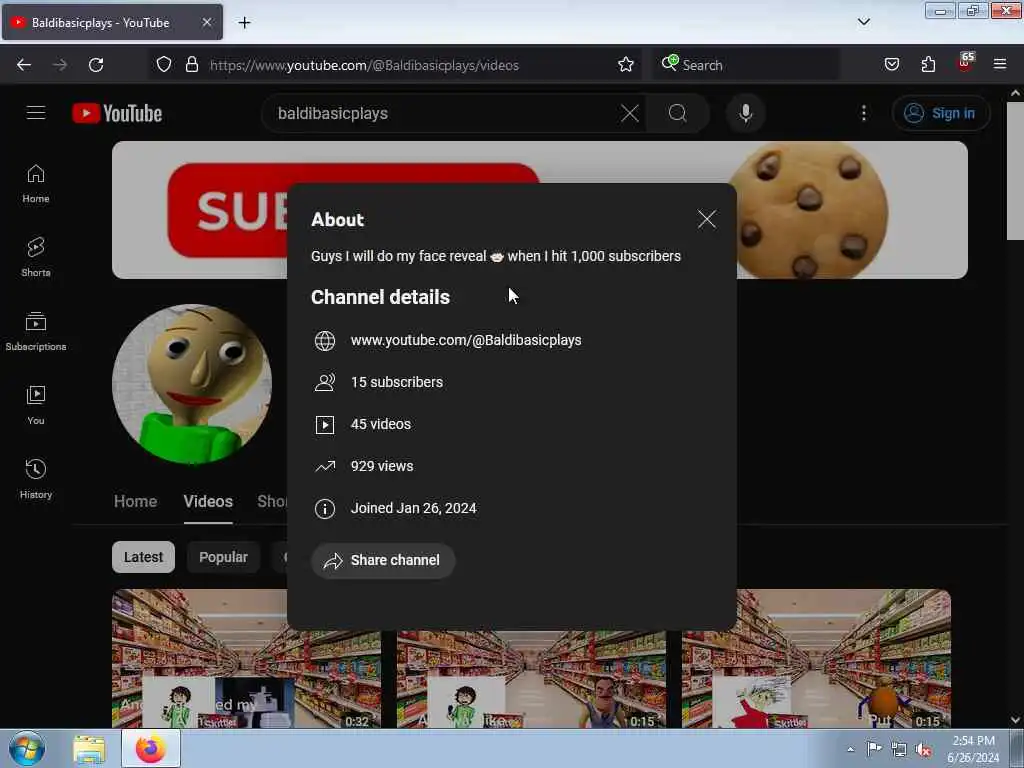
Task: Open the Action Center flag icon
Action: click(874, 748)
